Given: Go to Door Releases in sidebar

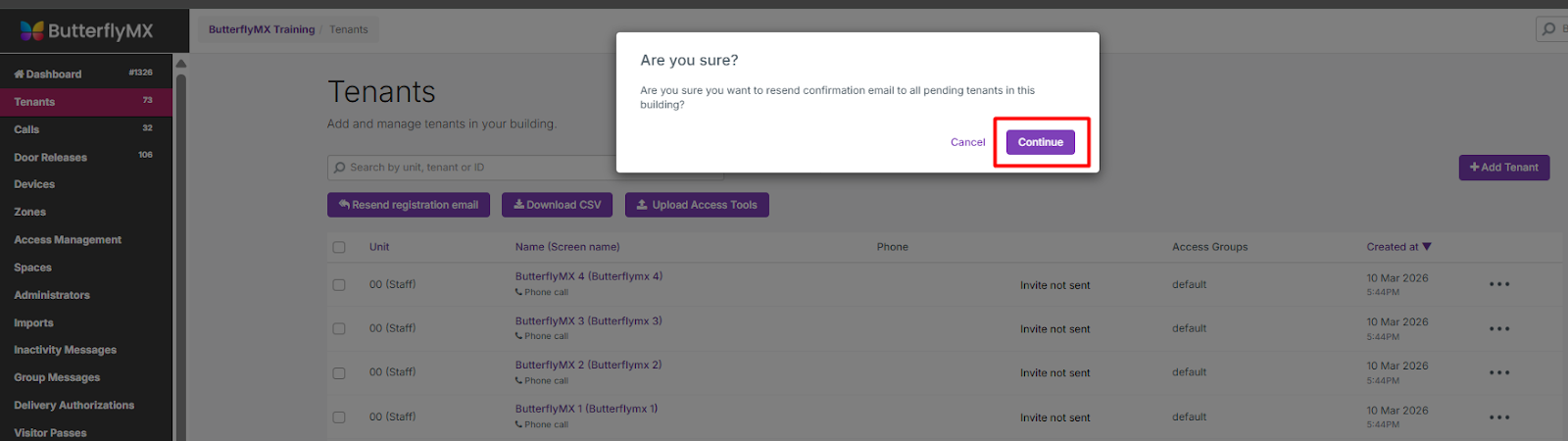Looking at the screenshot, I should click(x=51, y=158).
